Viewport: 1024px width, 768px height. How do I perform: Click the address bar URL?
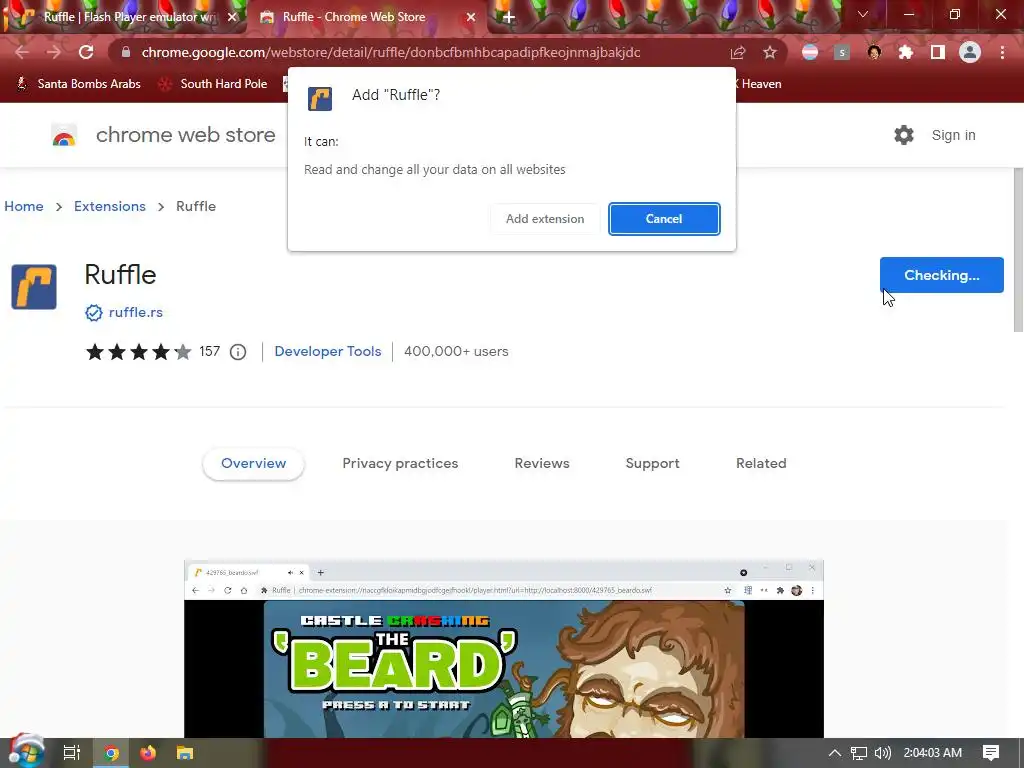(x=391, y=52)
